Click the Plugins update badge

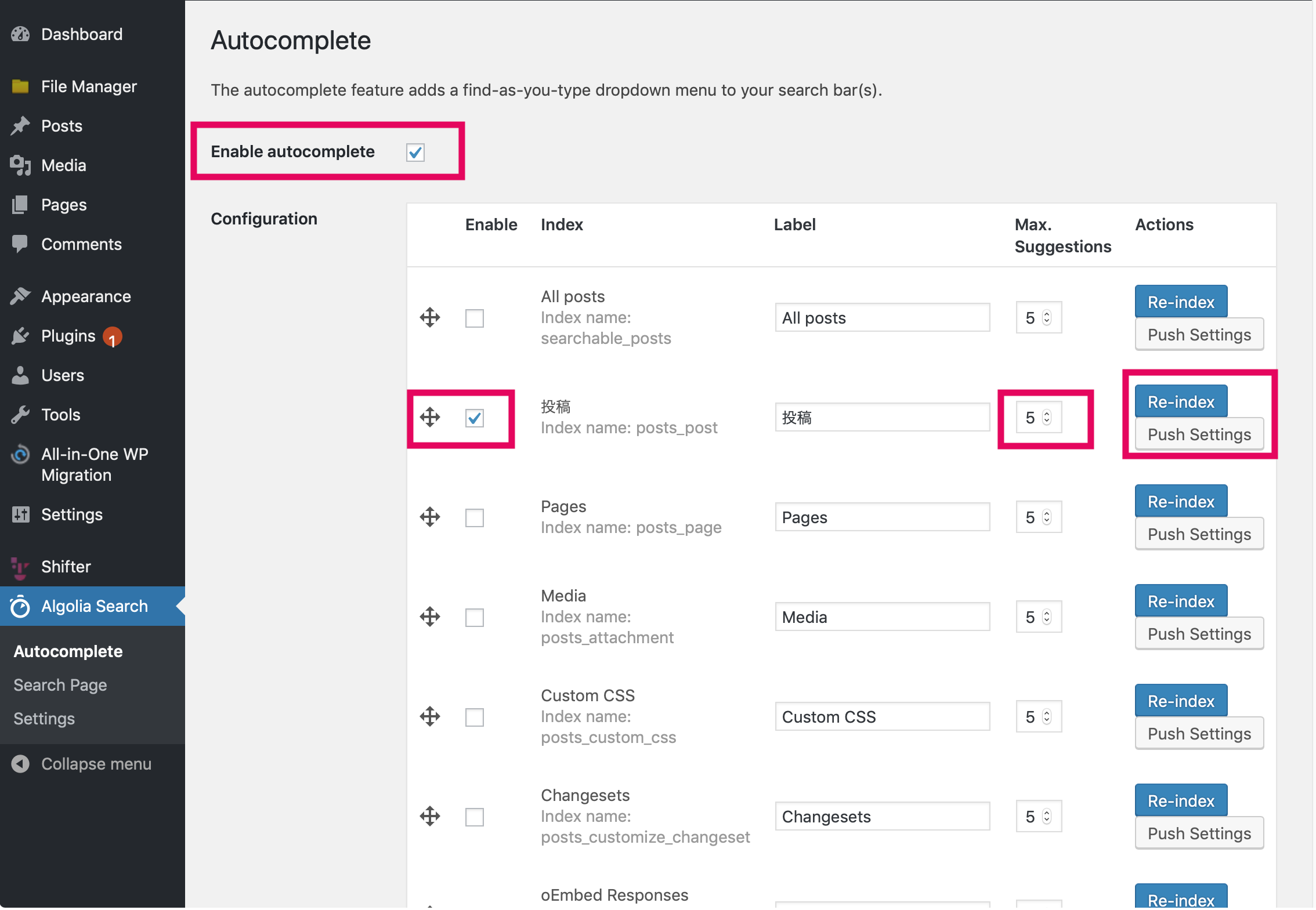click(113, 336)
